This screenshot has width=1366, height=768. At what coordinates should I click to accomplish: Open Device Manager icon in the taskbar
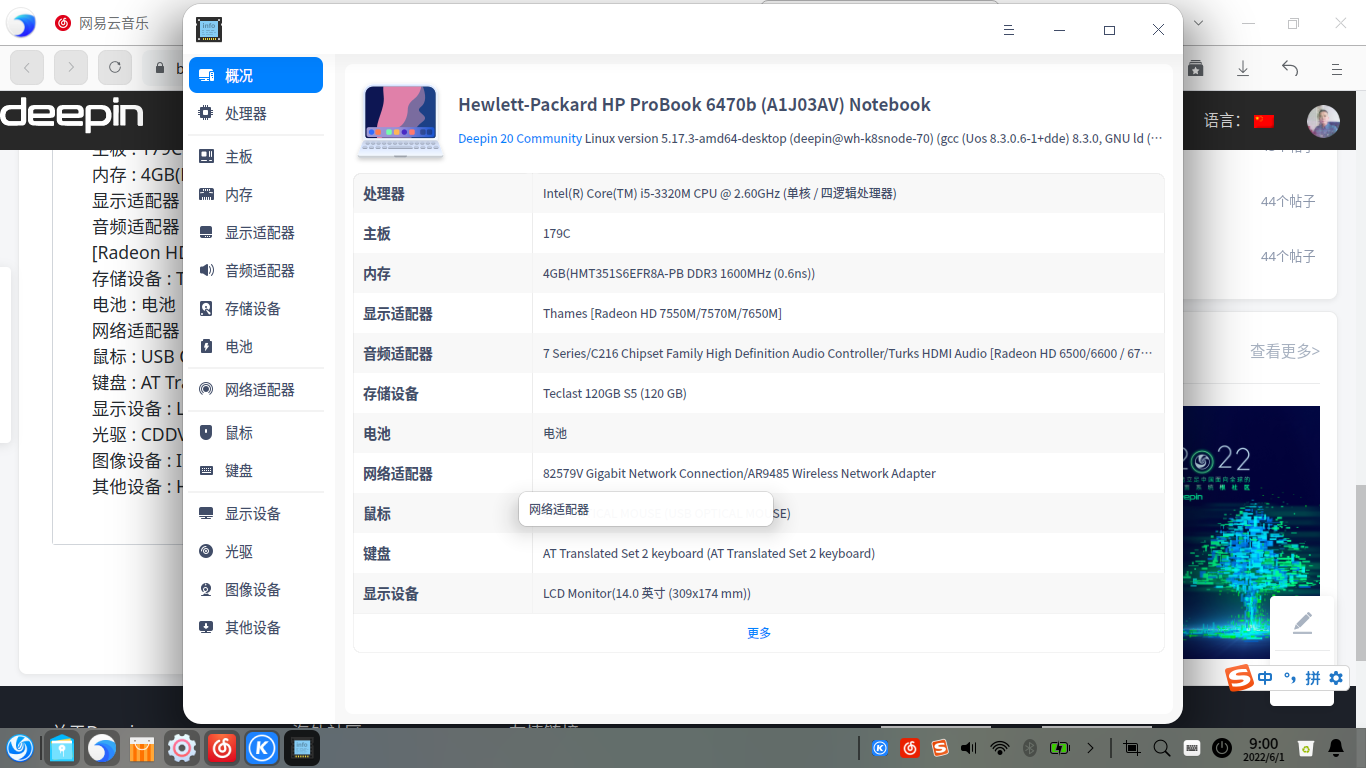301,747
